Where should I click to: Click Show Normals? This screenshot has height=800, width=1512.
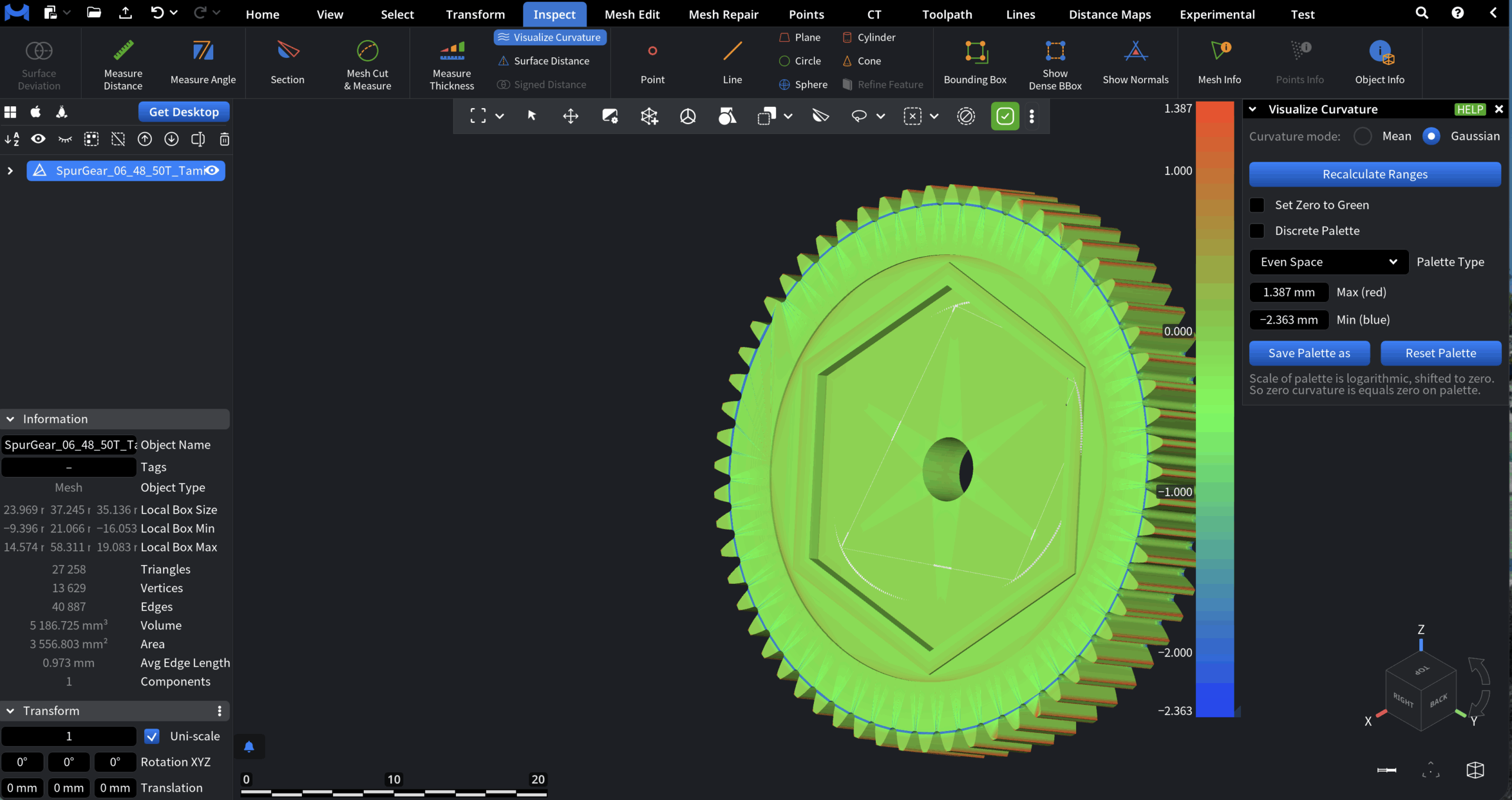coord(1136,63)
